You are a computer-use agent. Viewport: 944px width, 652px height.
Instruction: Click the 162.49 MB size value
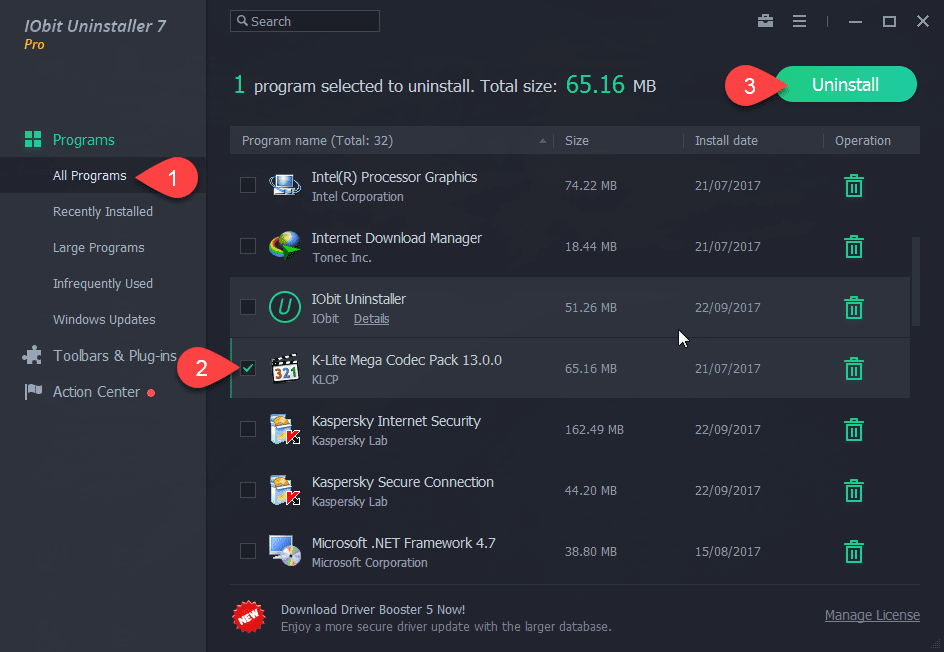coord(594,430)
